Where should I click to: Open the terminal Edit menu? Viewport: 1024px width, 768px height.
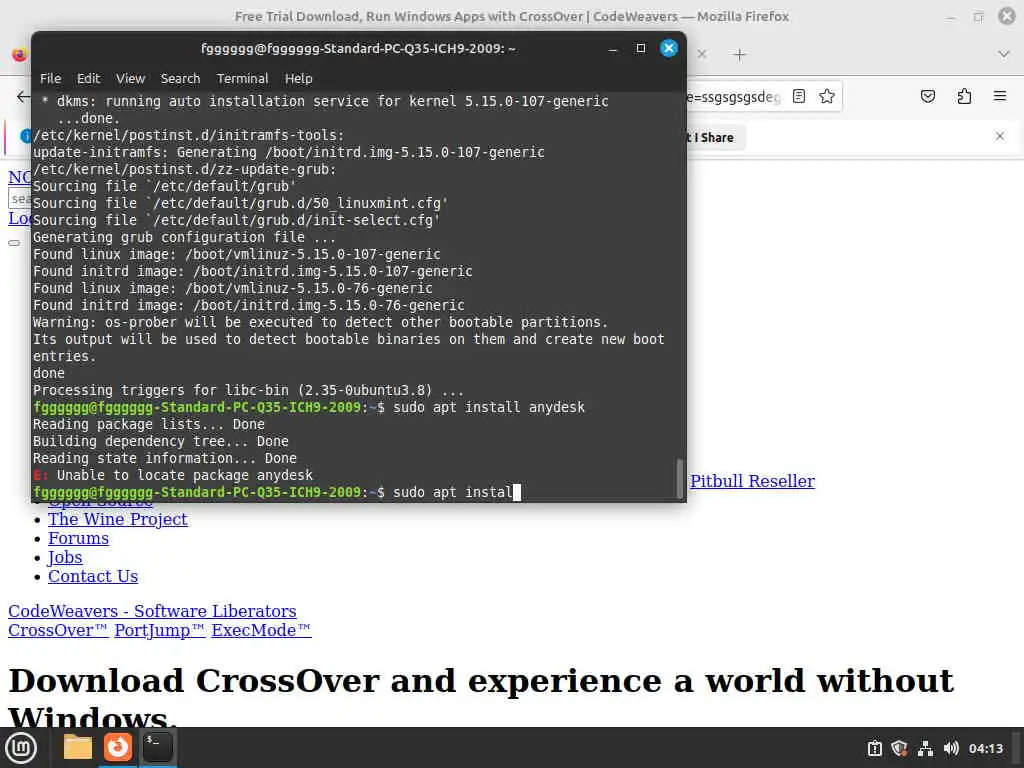[88, 78]
